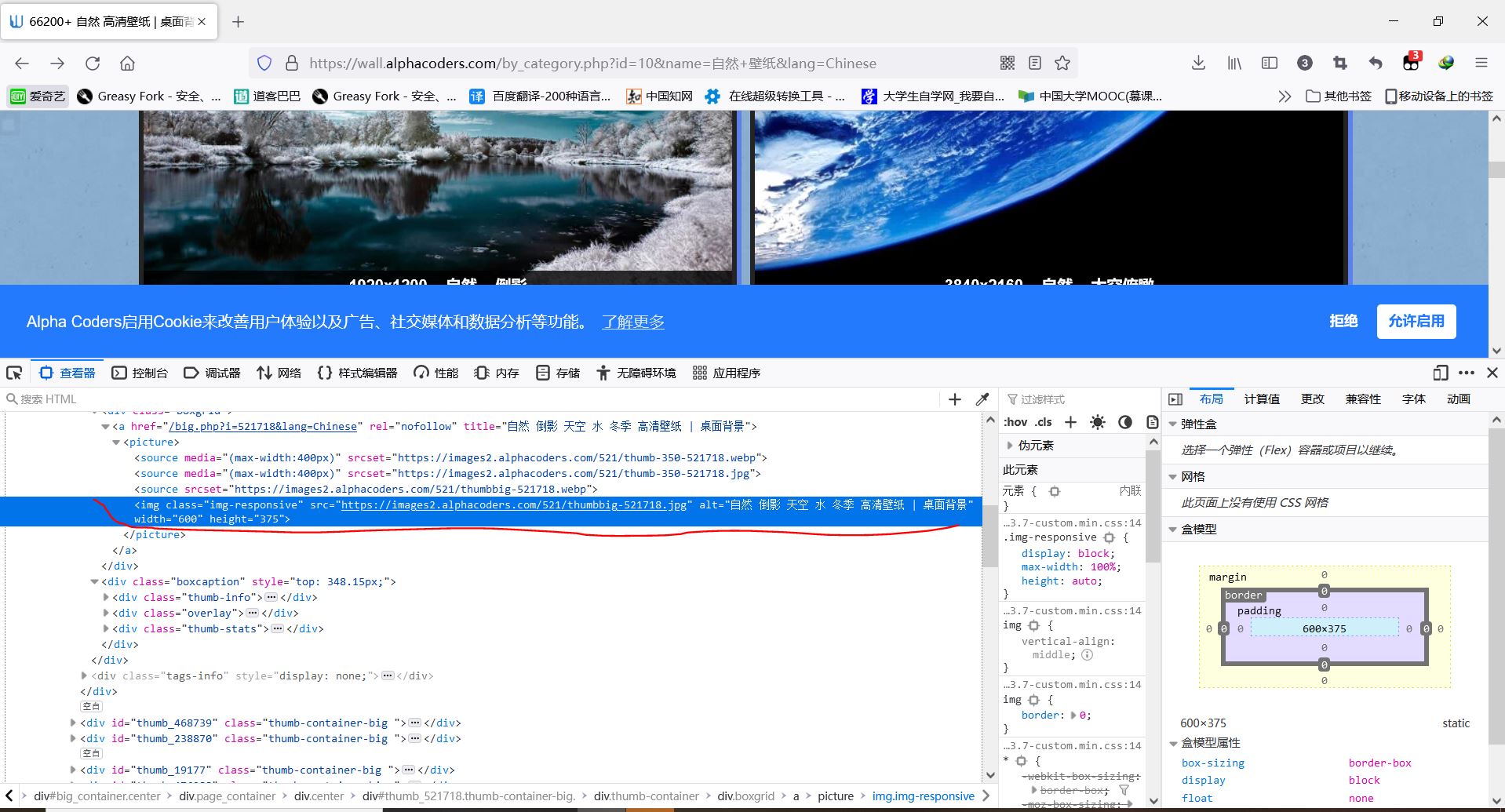Click the site padlock icon
This screenshot has width=1505, height=812.
click(x=292, y=64)
